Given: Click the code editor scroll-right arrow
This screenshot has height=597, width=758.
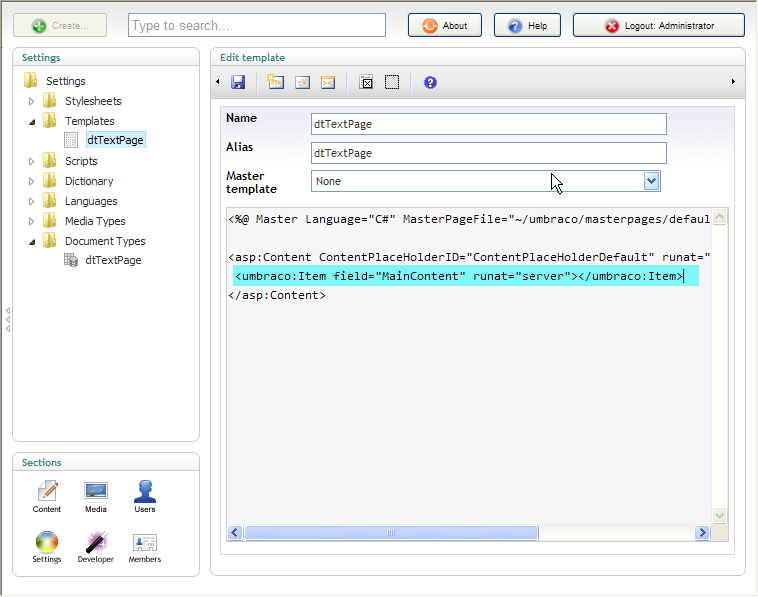Looking at the screenshot, I should pyautogui.click(x=702, y=533).
